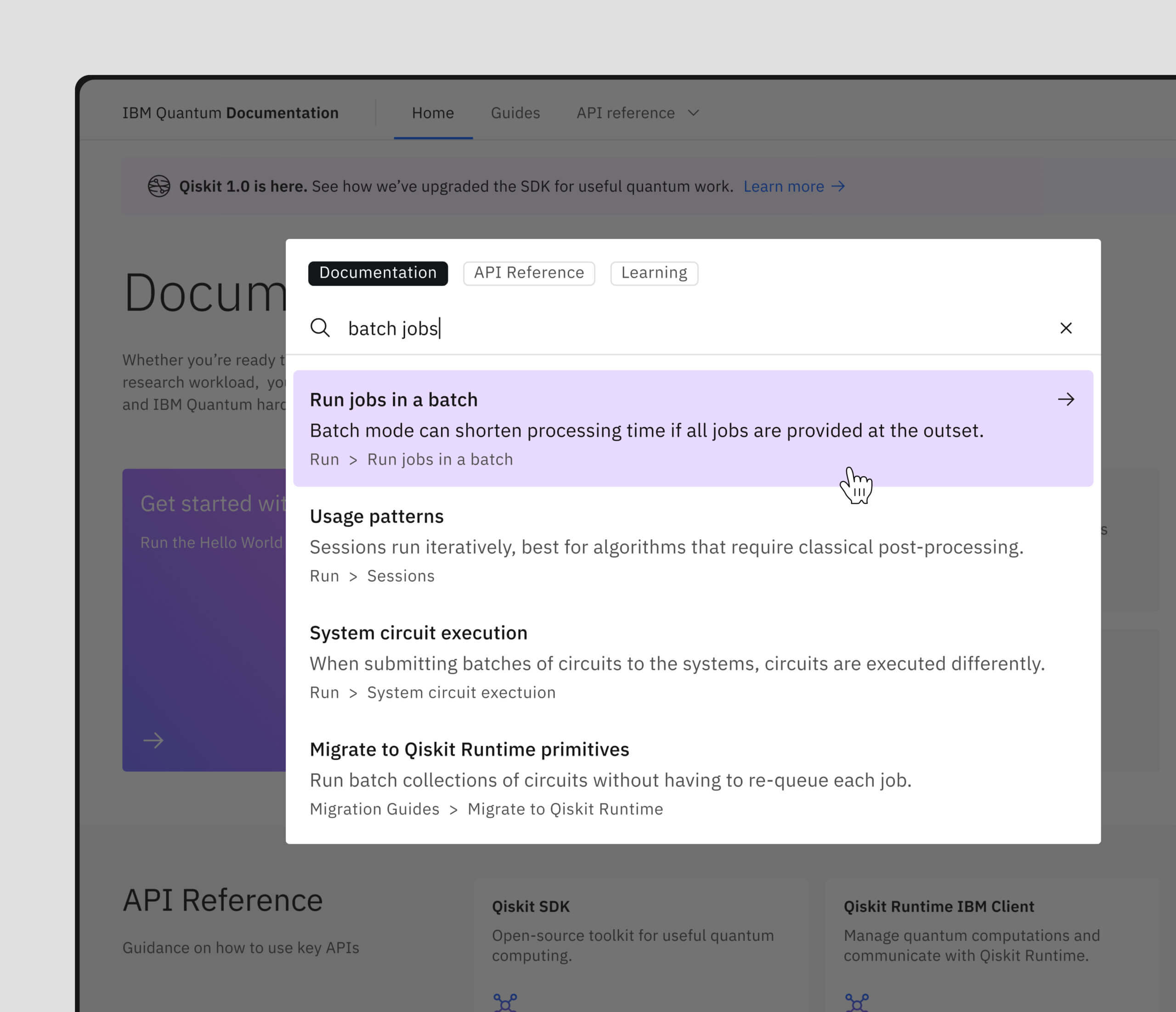The width and height of the screenshot is (1176, 1012).
Task: Click 'Run > Run jobs in a batch' breadcrumb
Action: tap(412, 459)
